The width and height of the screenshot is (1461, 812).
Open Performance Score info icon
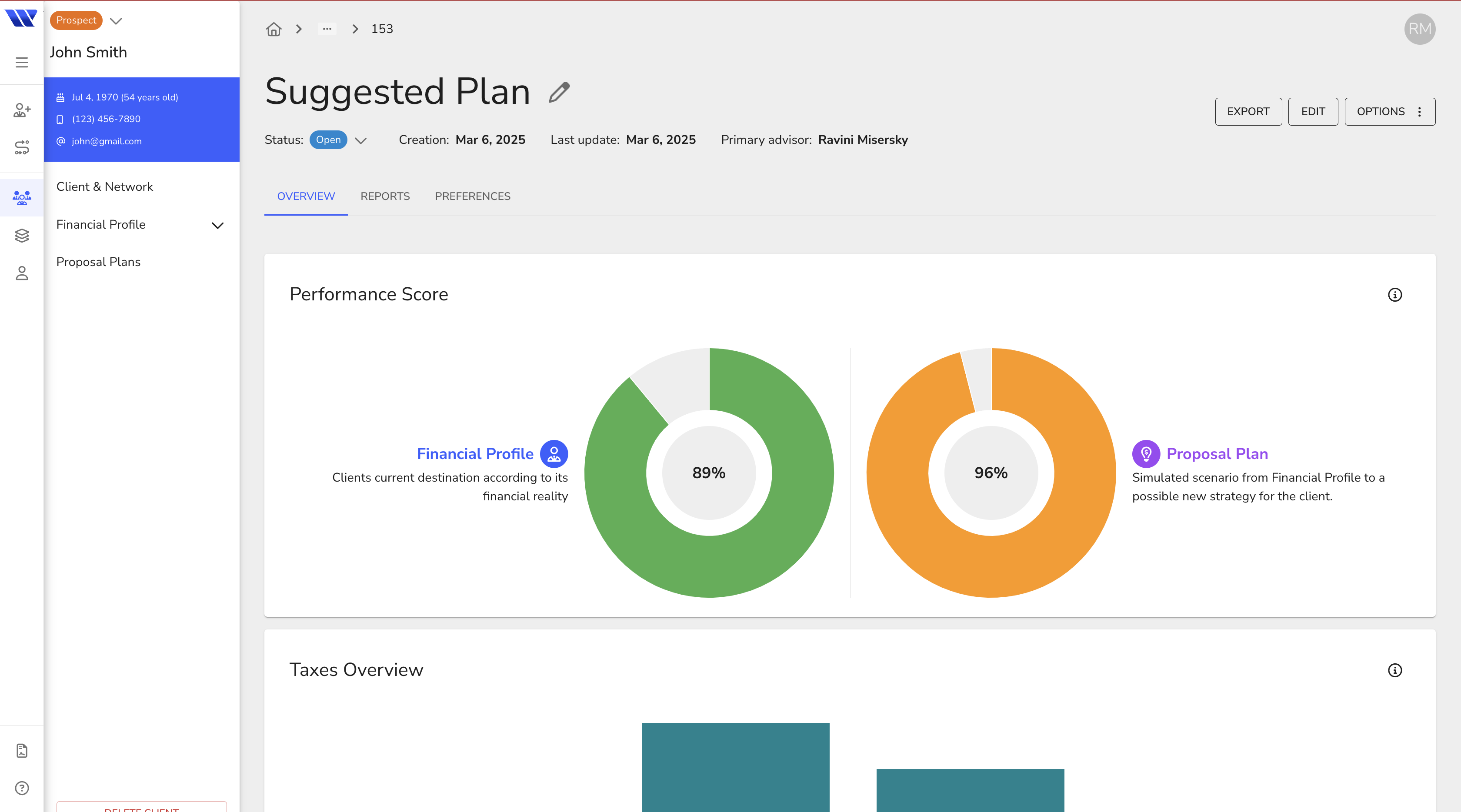click(1394, 295)
